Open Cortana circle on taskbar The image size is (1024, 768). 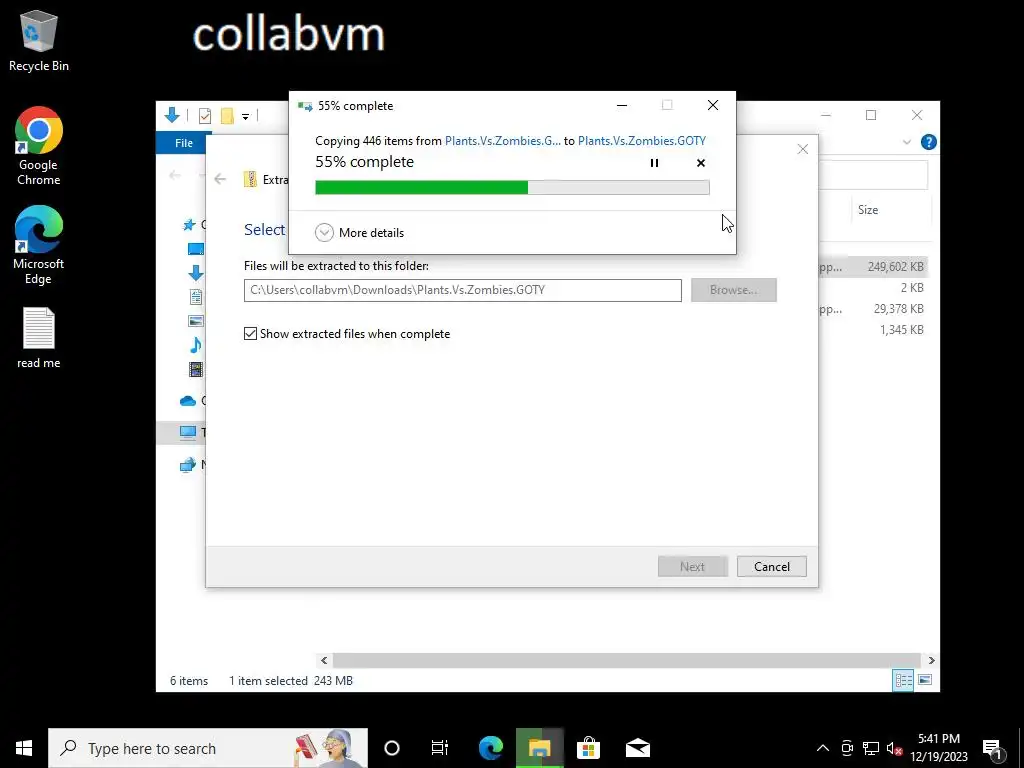coord(392,748)
